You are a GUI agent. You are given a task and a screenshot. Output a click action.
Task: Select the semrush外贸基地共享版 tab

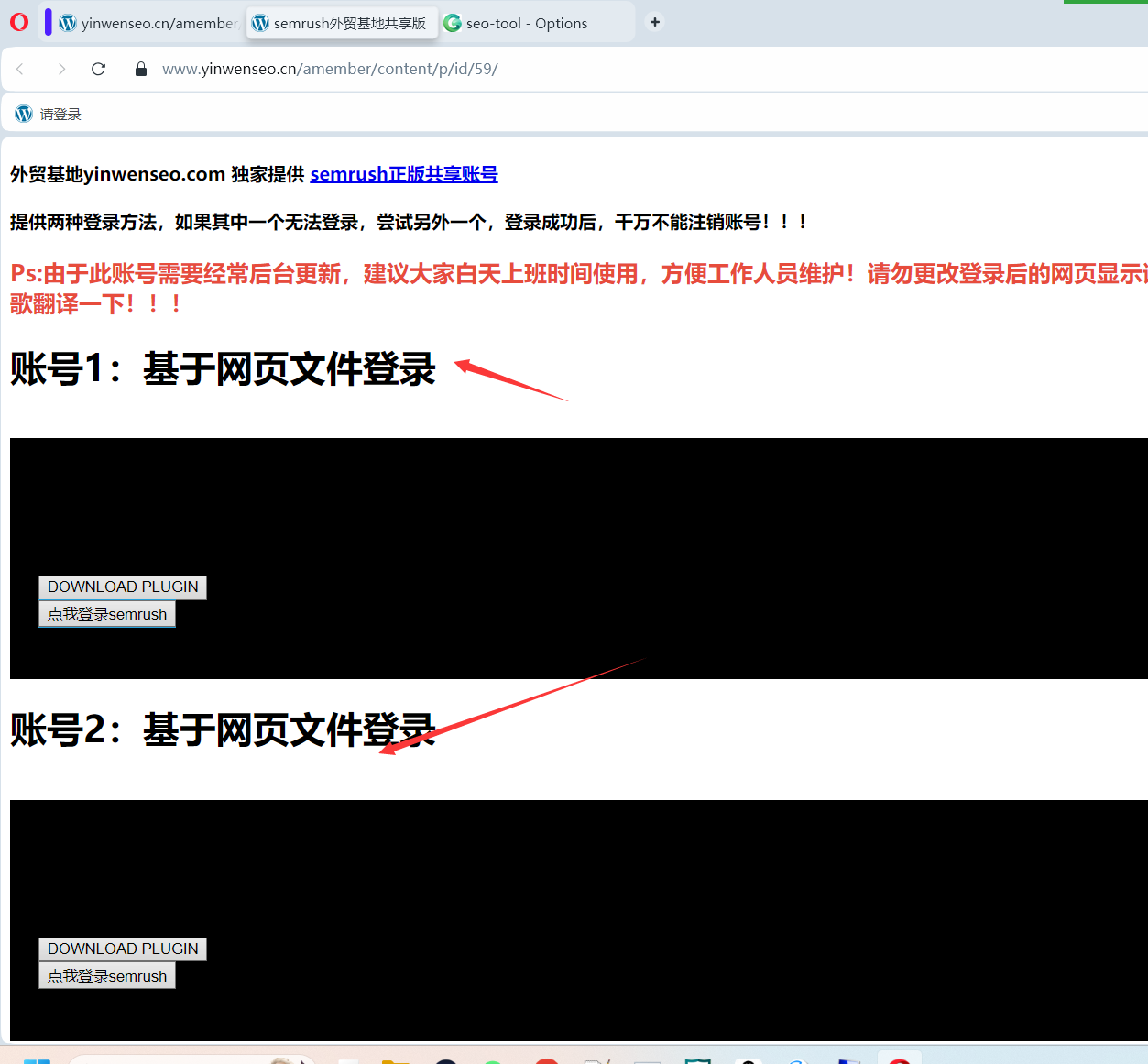pyautogui.click(x=342, y=24)
